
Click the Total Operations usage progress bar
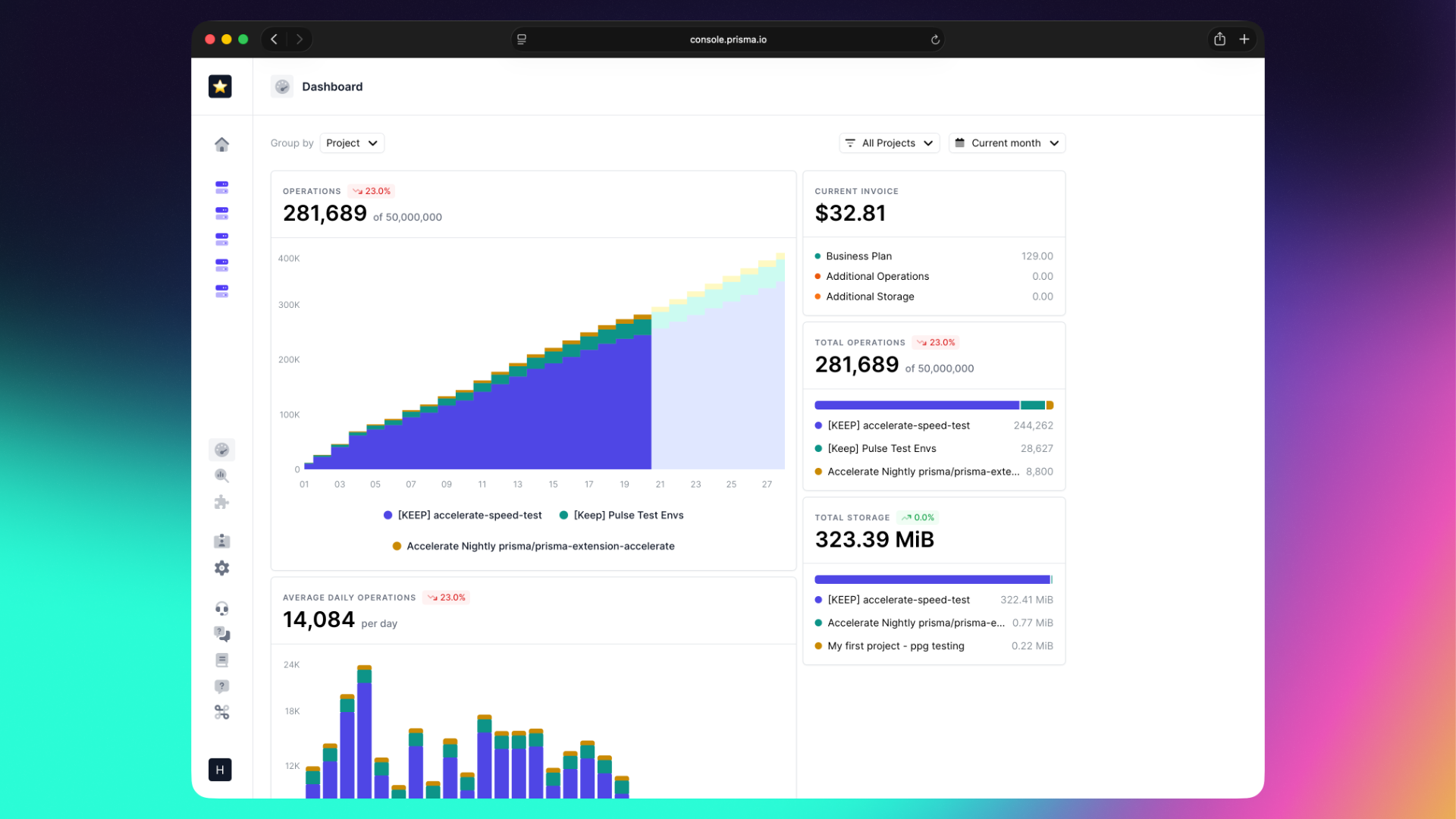(934, 404)
